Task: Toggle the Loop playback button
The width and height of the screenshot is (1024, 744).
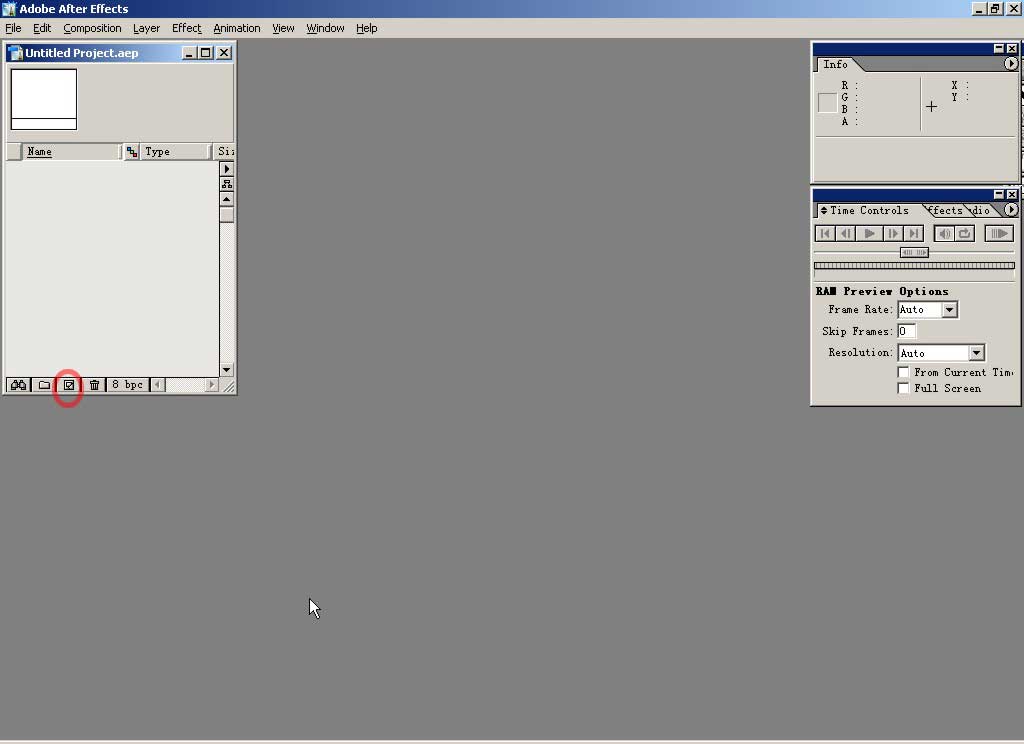Action: pos(965,233)
